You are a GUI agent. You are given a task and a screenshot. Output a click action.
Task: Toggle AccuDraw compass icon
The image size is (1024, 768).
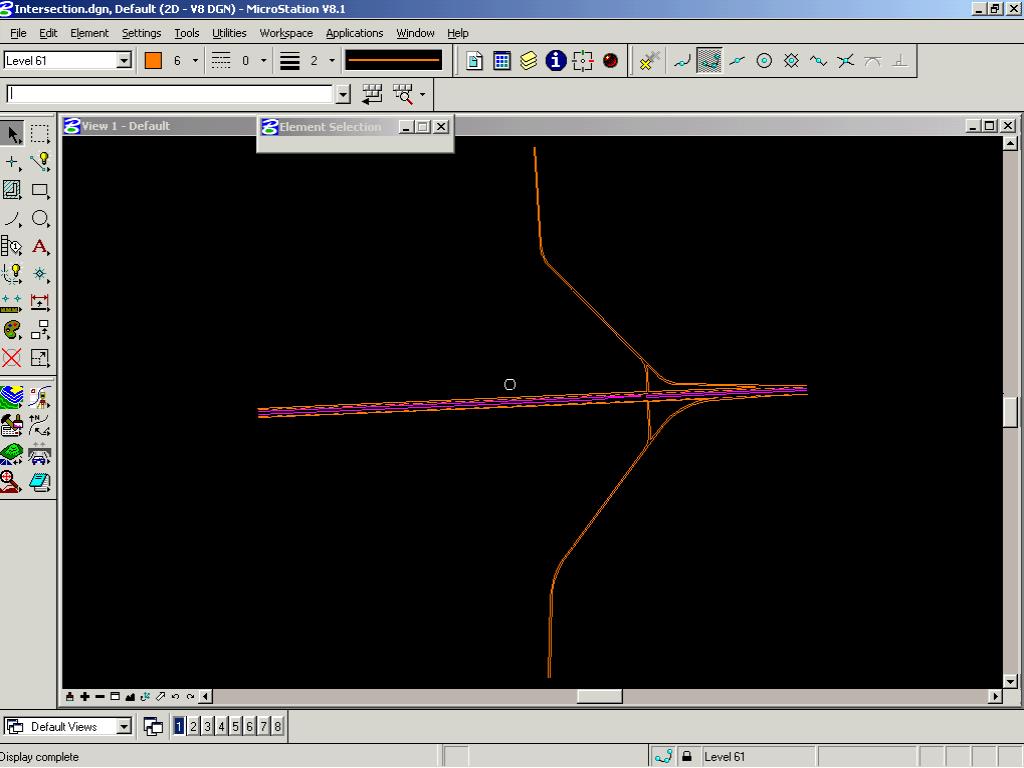pyautogui.click(x=583, y=61)
